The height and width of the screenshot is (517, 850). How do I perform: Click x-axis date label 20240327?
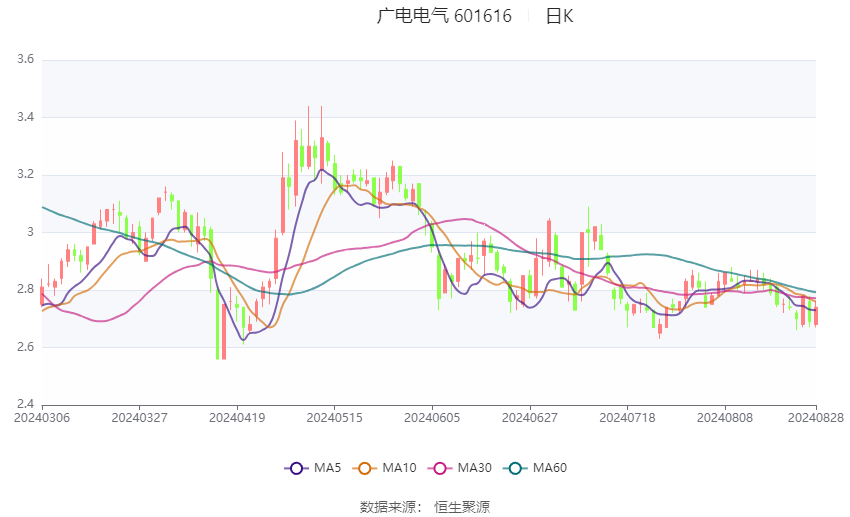click(139, 418)
